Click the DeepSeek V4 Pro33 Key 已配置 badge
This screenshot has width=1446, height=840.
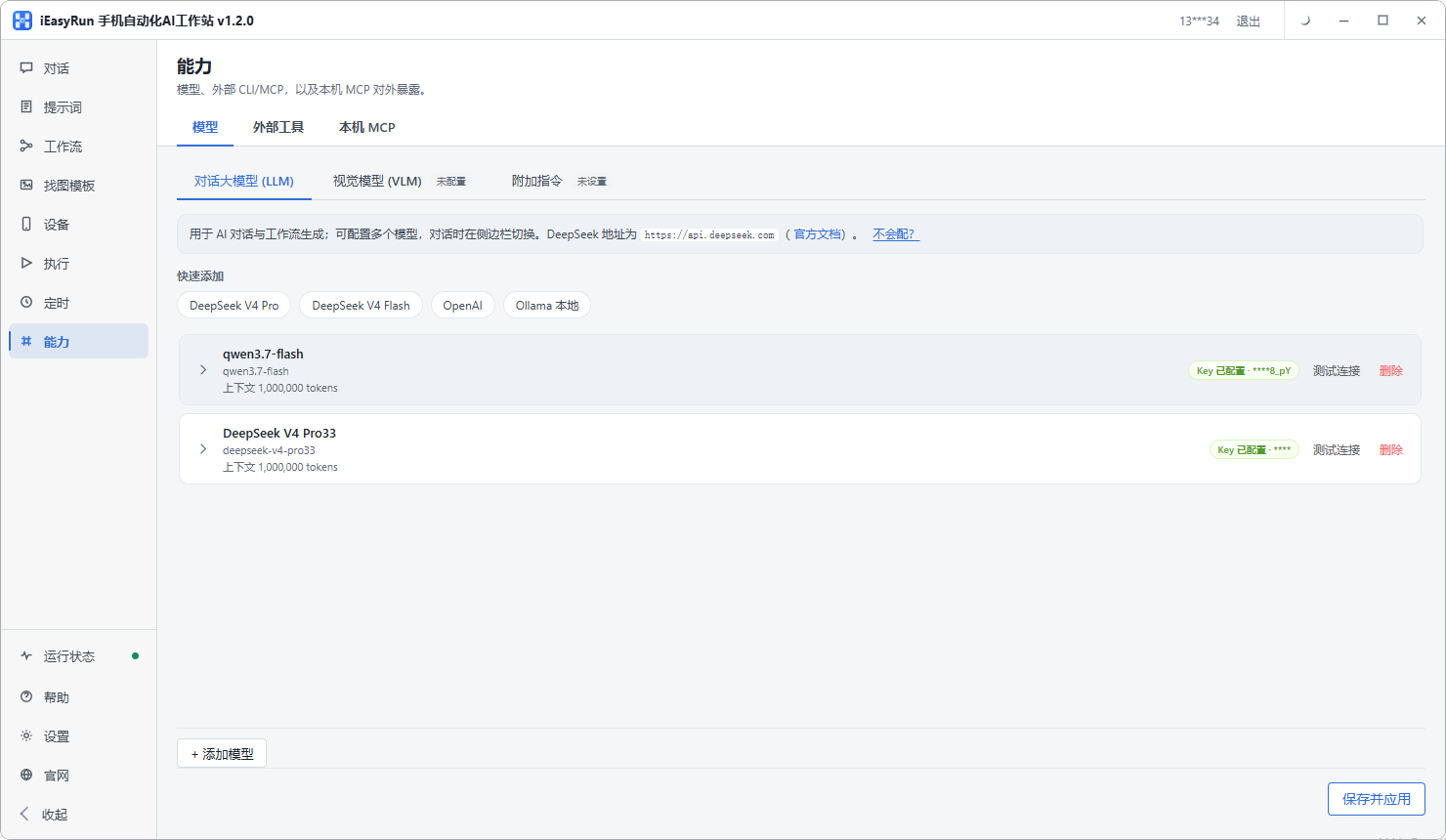(x=1255, y=450)
